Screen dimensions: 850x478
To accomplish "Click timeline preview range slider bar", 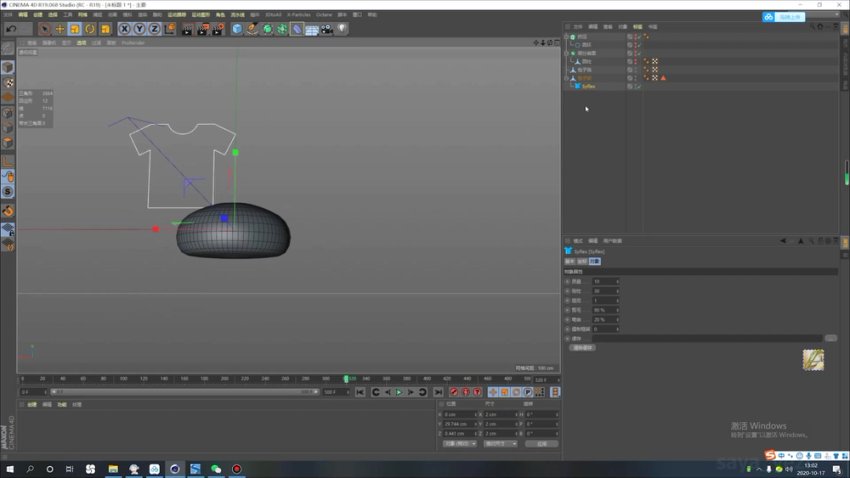I will [185, 392].
